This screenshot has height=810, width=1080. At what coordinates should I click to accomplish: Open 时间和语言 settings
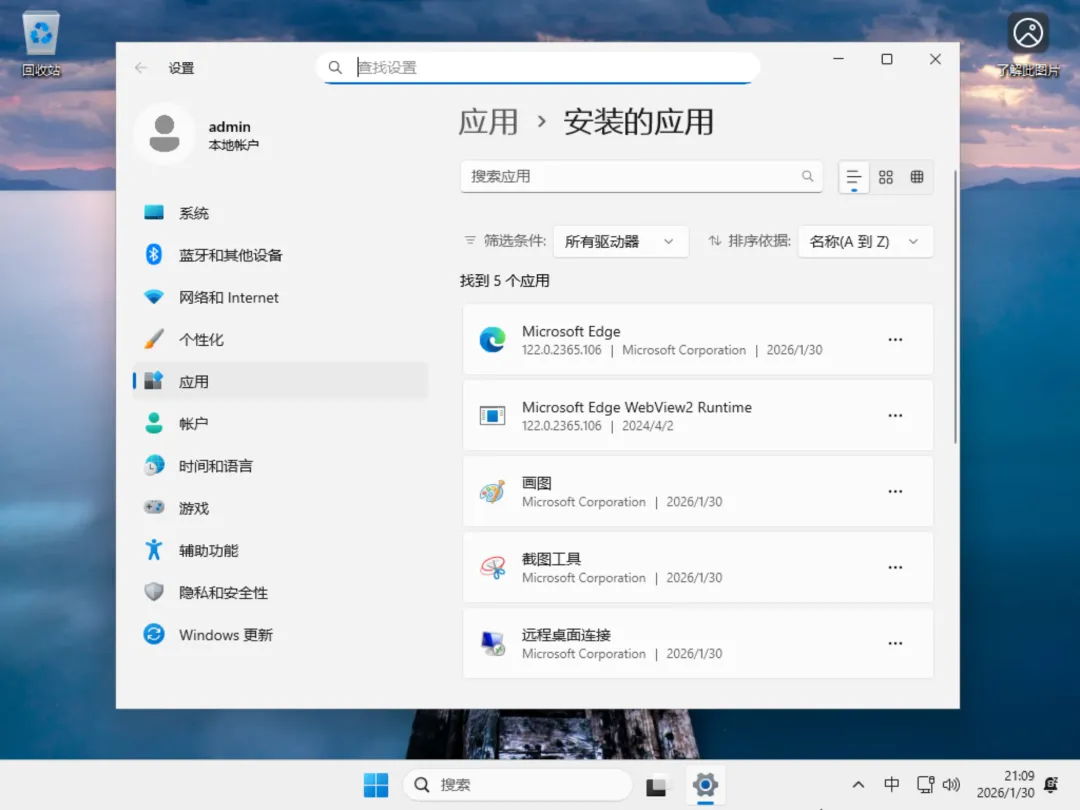click(x=280, y=466)
